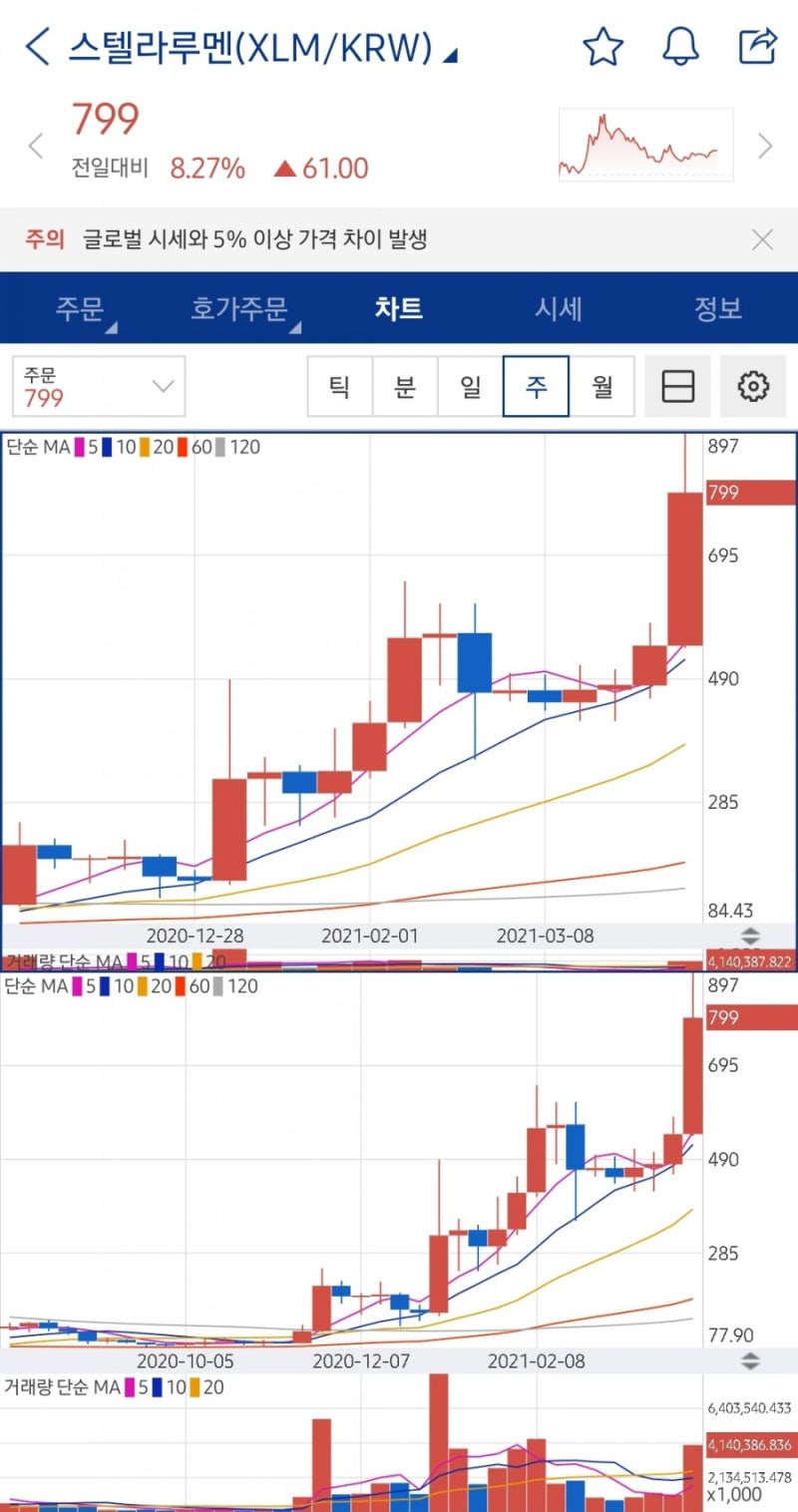
Task: Tap the 2020-10-05 date label
Action: [x=186, y=1360]
